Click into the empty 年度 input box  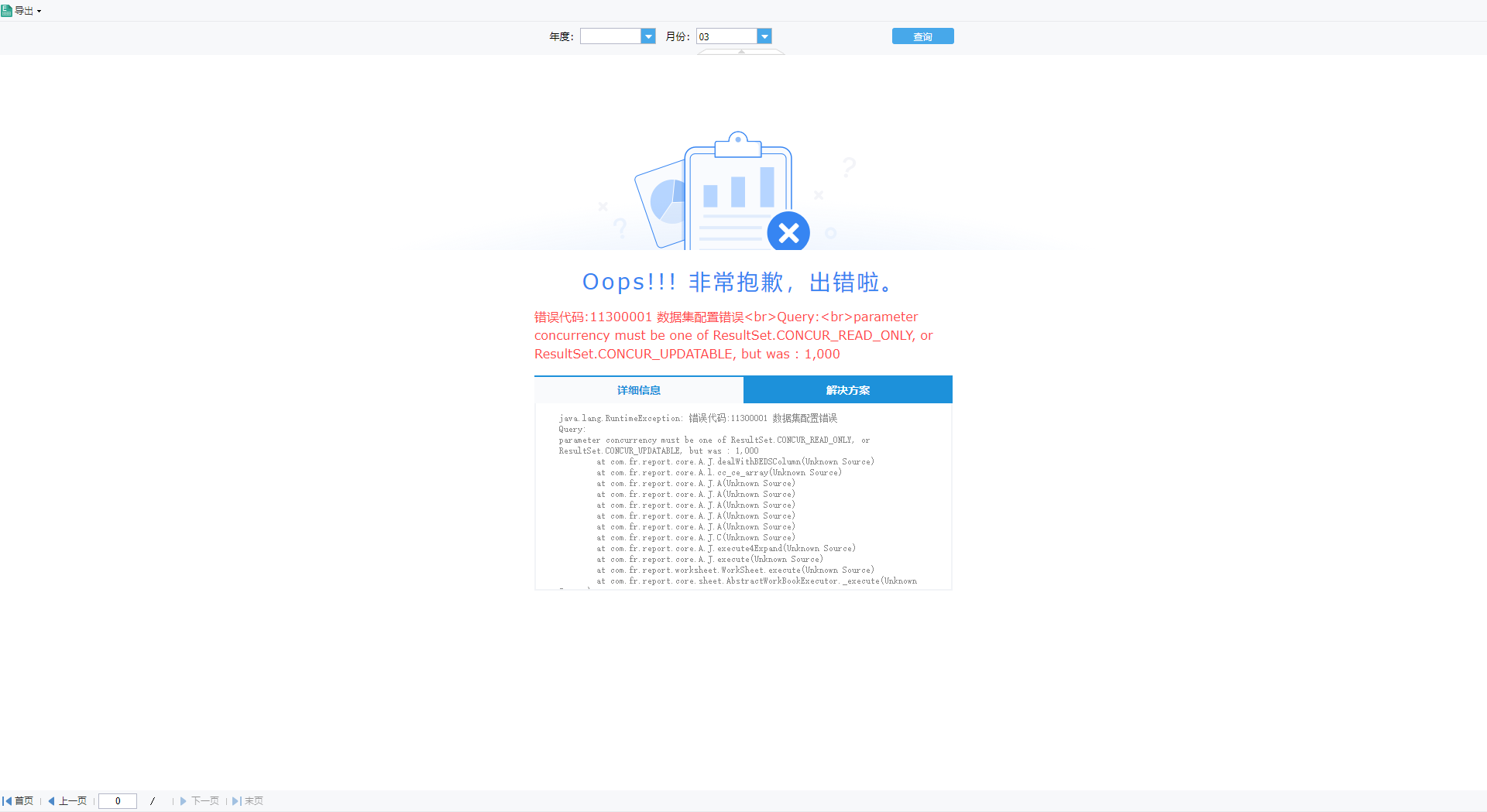610,36
